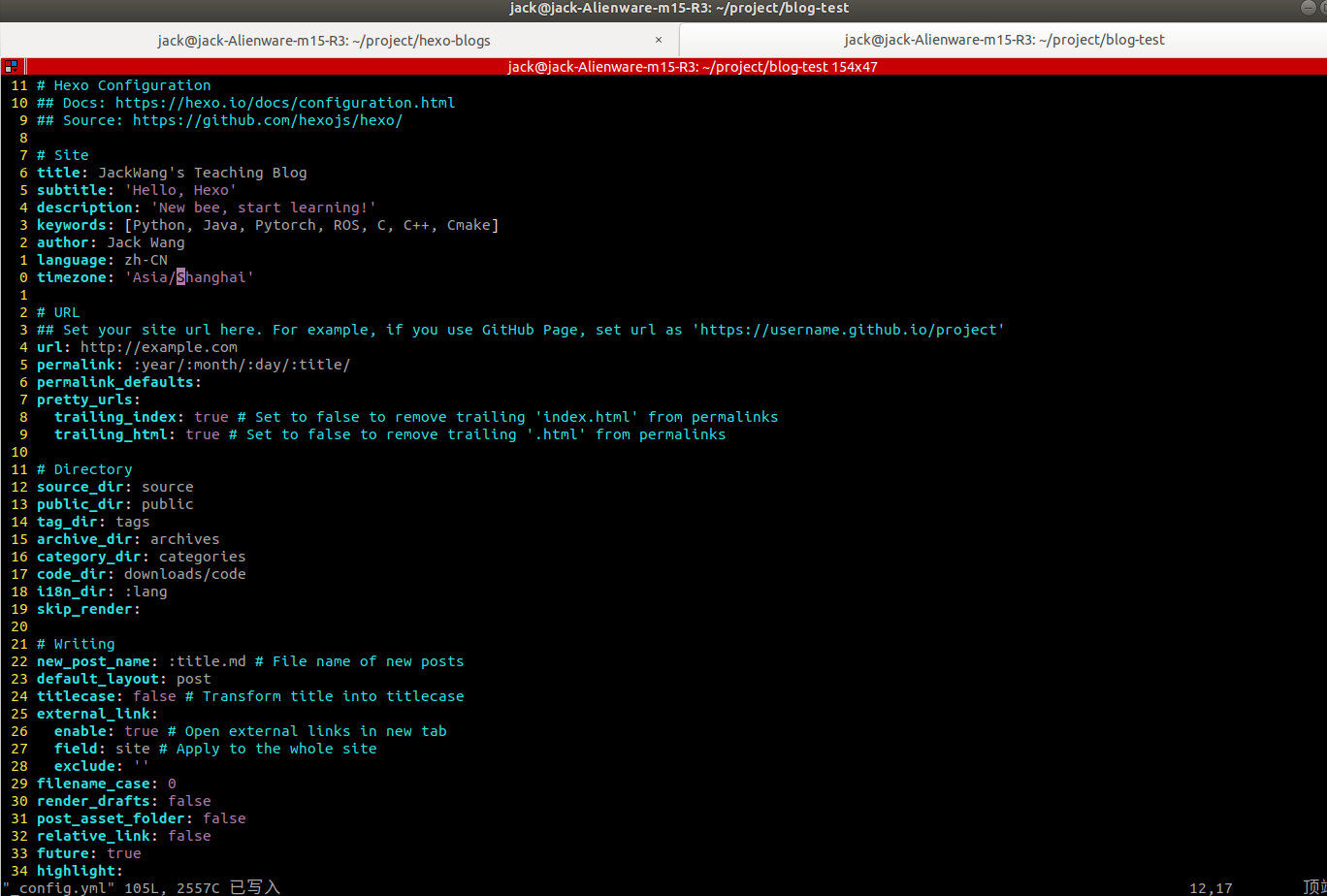
Task: Click the '# Directory' section comment
Action: coord(84,469)
